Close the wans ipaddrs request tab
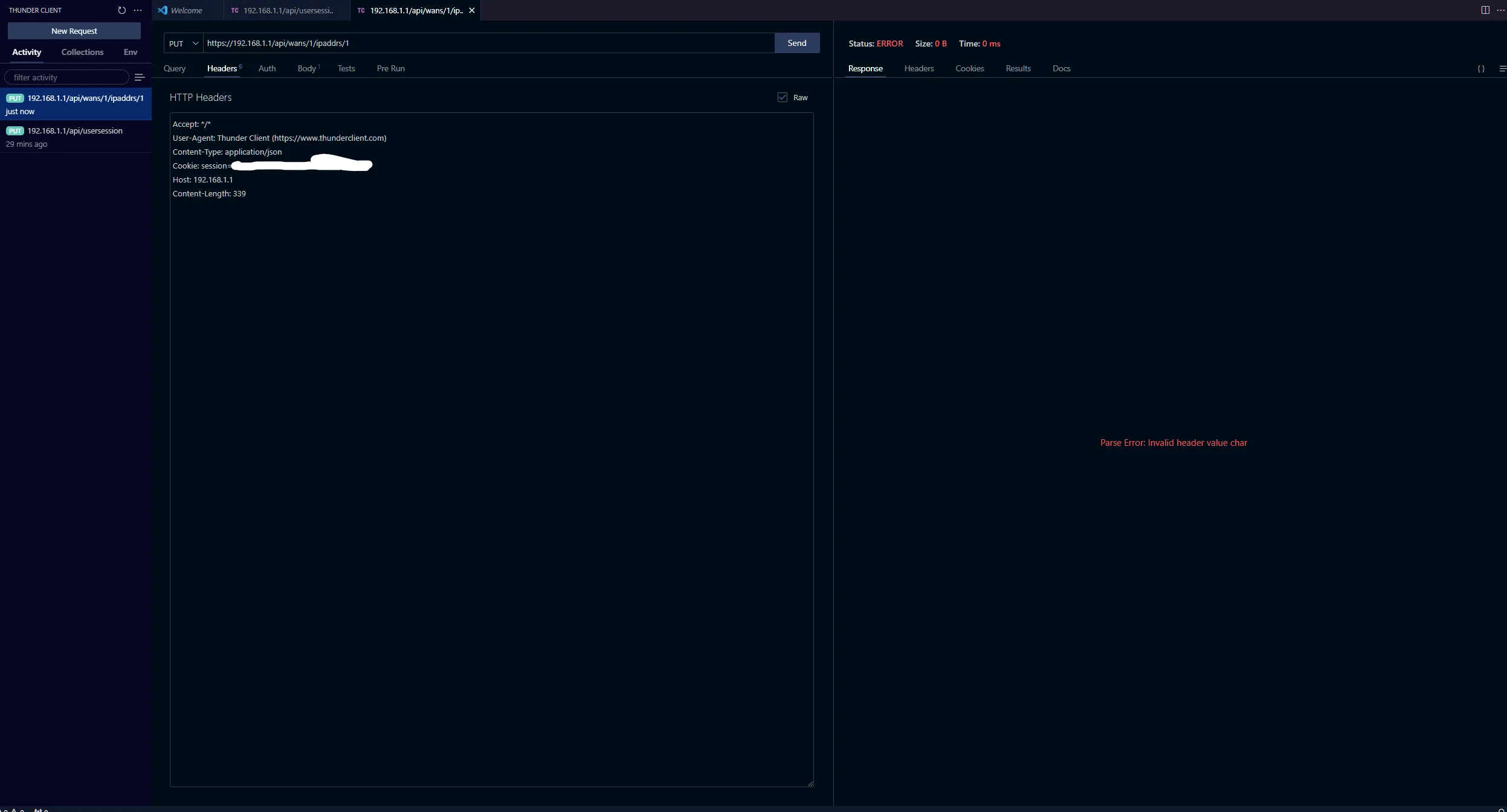 472,10
